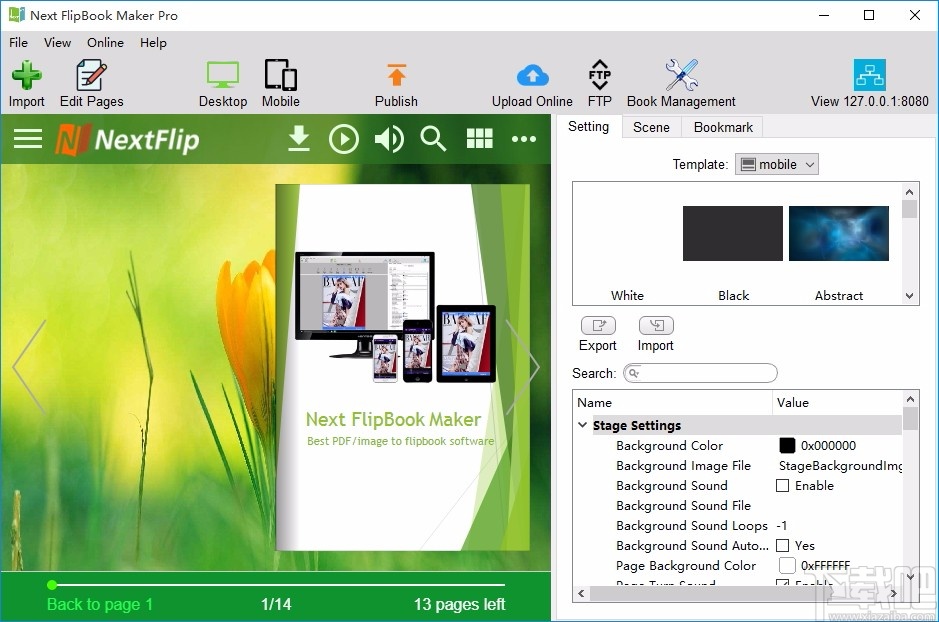Screen dimensions: 939x622
Task: Switch output to Desktop mode
Action: pyautogui.click(x=222, y=80)
